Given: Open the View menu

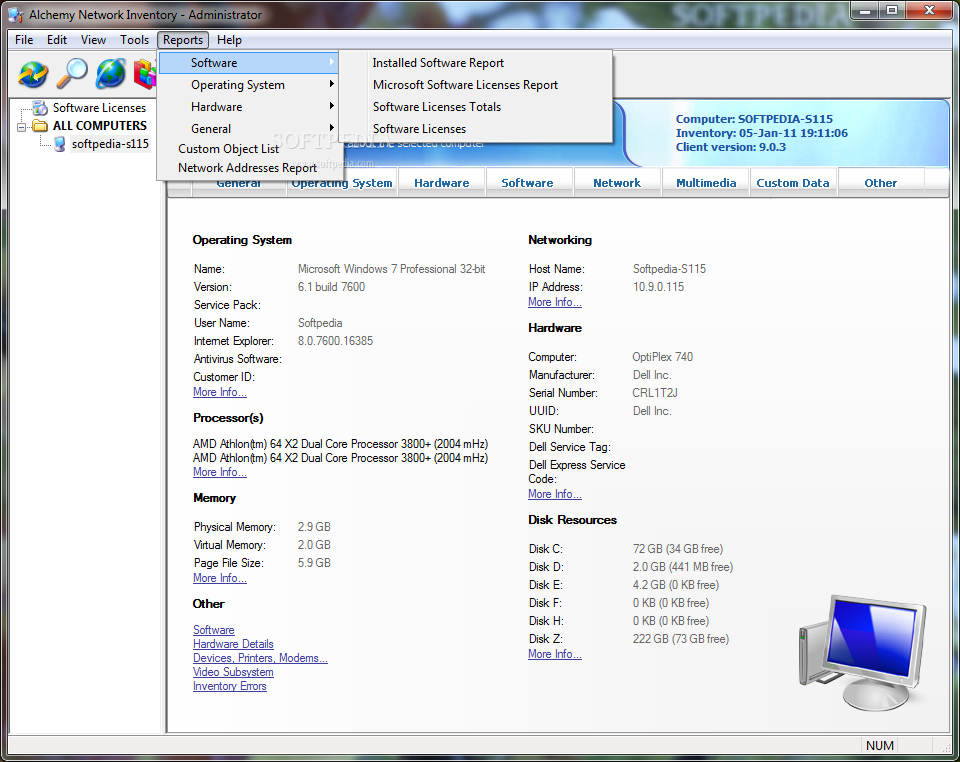Looking at the screenshot, I should coord(93,40).
